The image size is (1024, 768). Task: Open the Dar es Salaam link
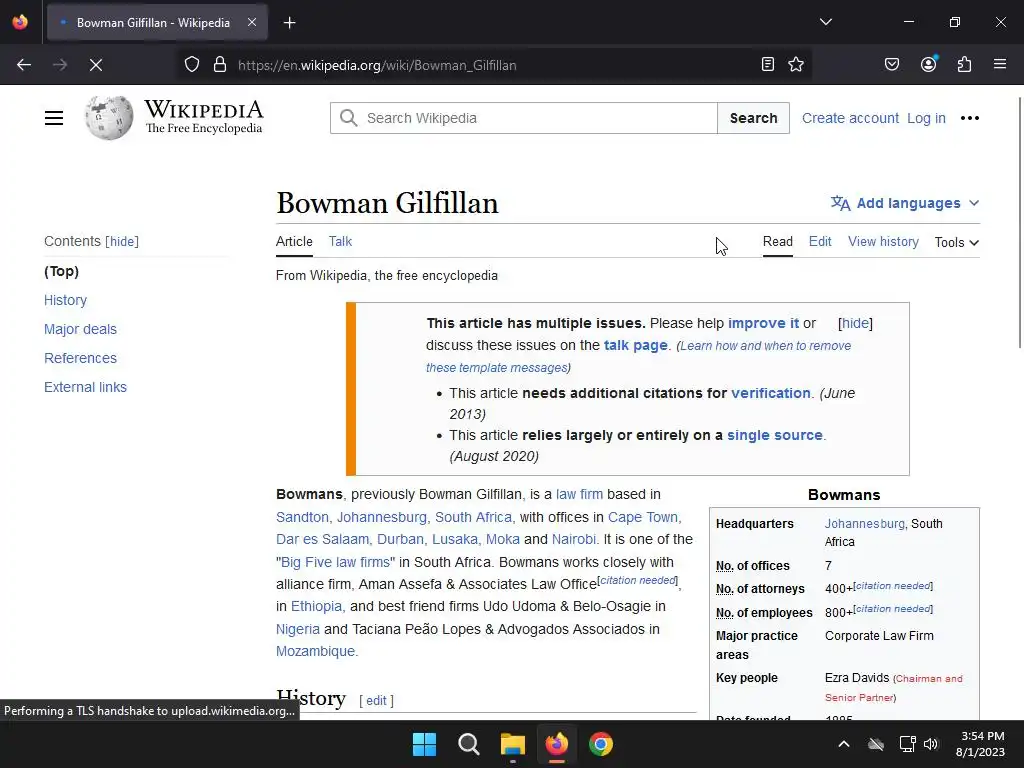323,539
